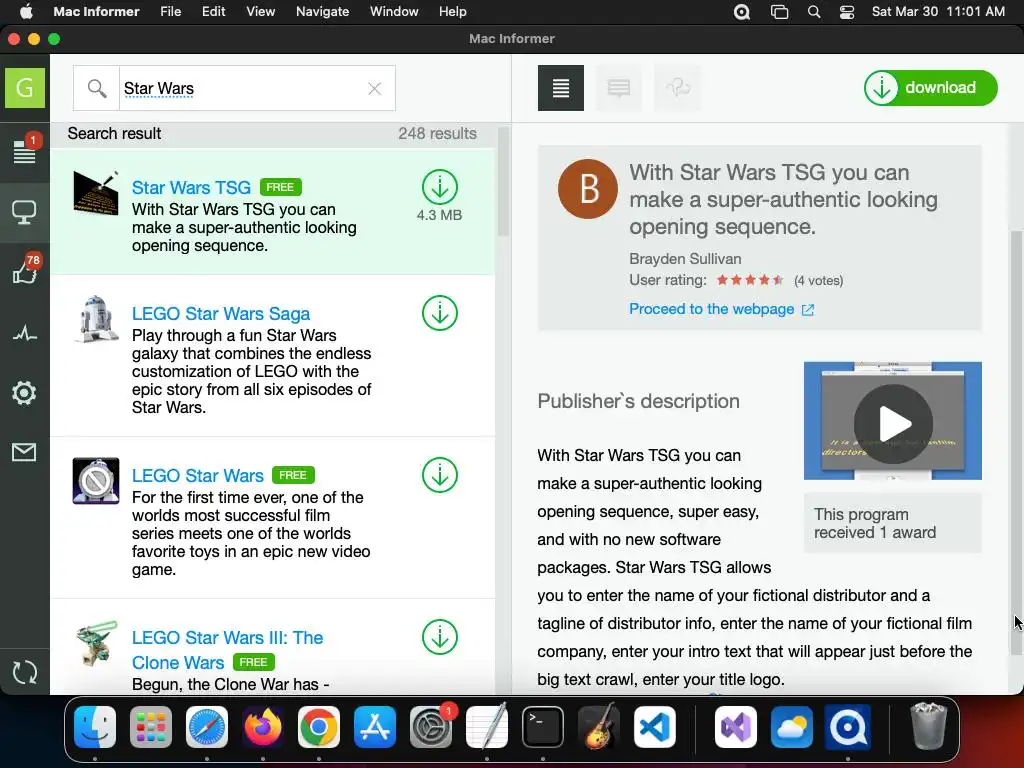
Task: Open the mail envelope sidebar icon
Action: [24, 452]
